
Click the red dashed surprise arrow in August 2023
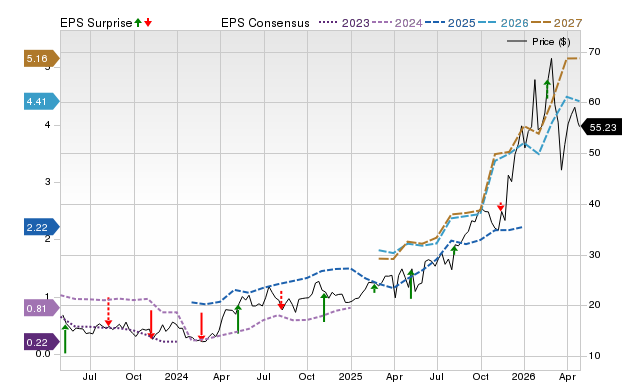point(108,312)
